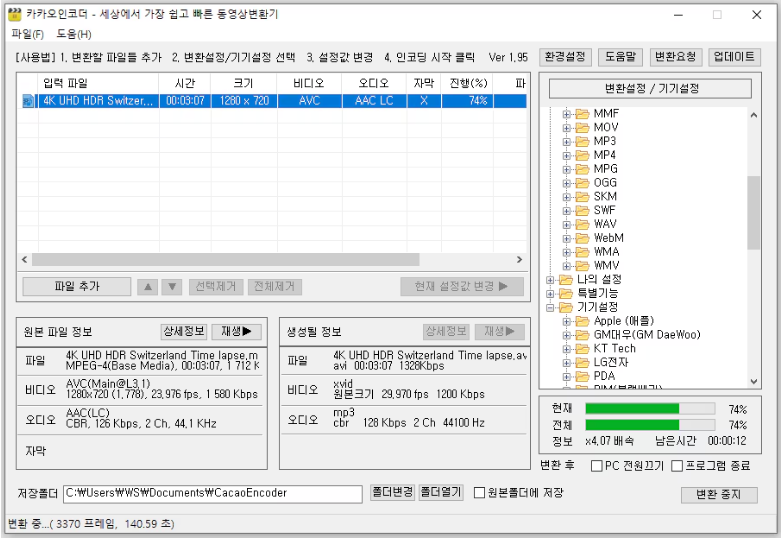The image size is (781, 538).
Task: Click the file list horizontal scrollbar
Action: 226,260
